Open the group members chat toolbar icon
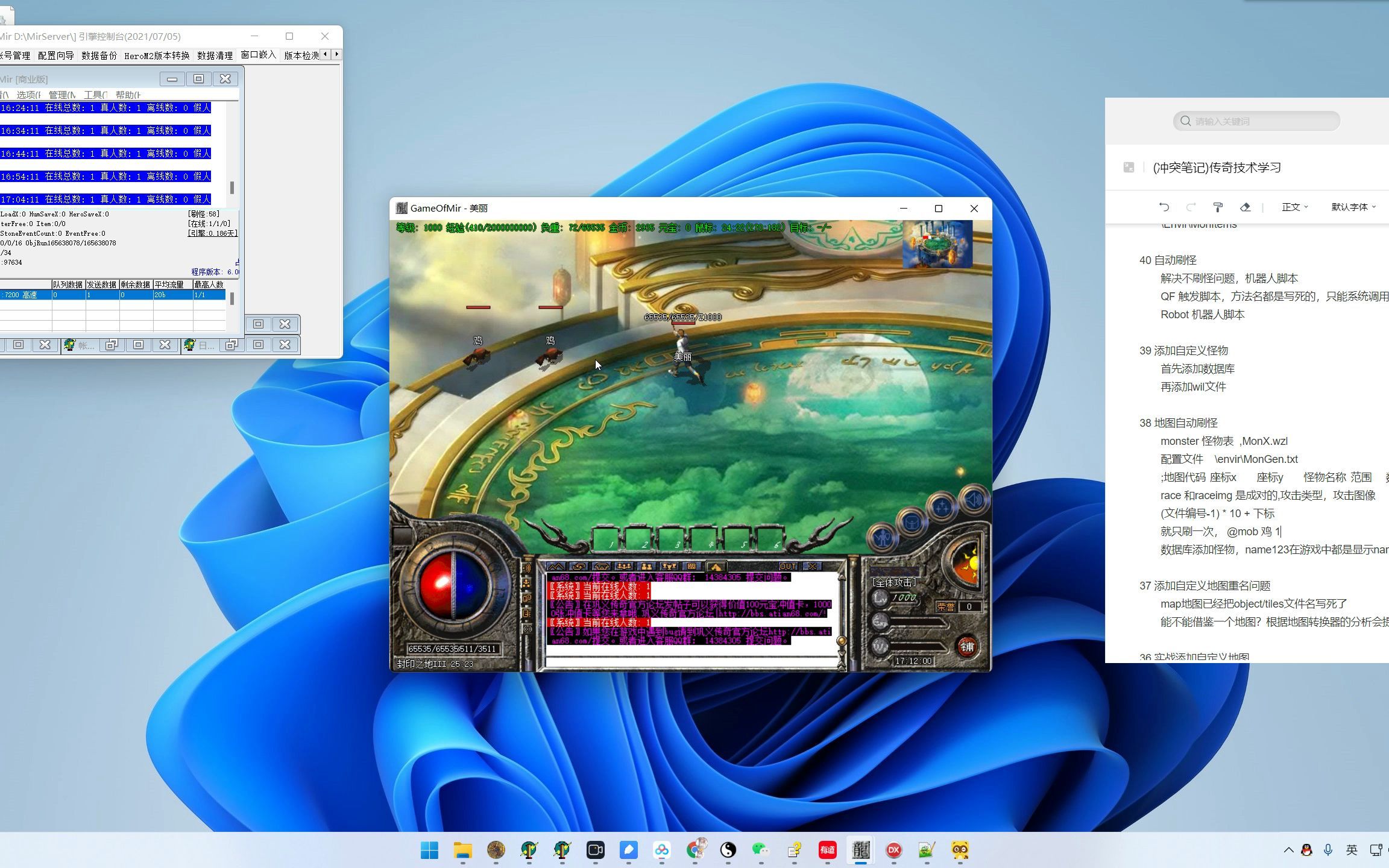 [624, 567]
